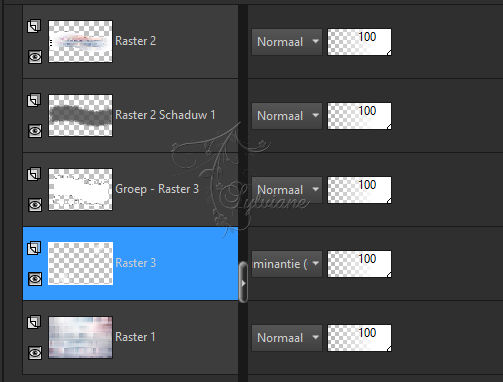This screenshot has width=503, height=382.
Task: Click the panel splitter arrow handle
Action: click(x=243, y=282)
